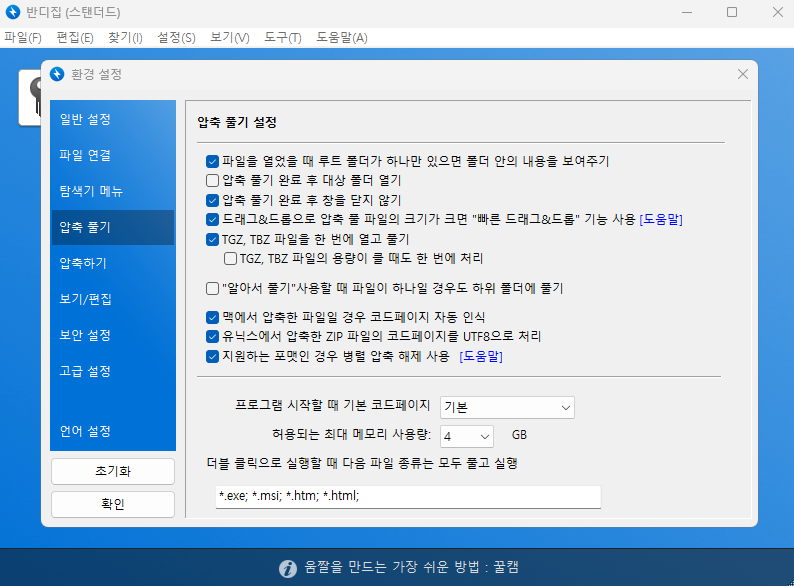This screenshot has height=586, width=794.
Task: Switch to 보기/편집 tab
Action: click(112, 299)
